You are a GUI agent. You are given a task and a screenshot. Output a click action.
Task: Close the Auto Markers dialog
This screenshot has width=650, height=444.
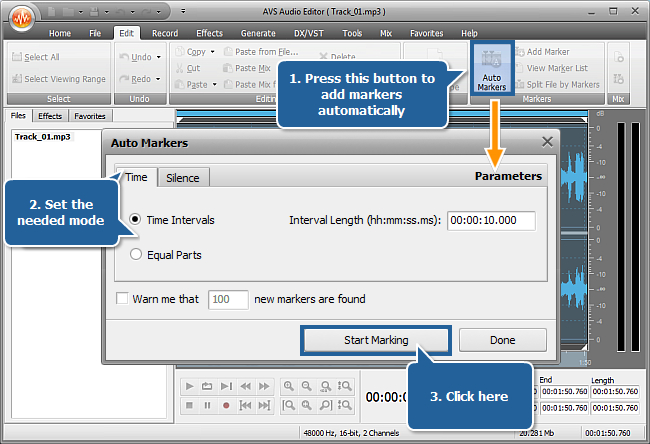tap(547, 142)
